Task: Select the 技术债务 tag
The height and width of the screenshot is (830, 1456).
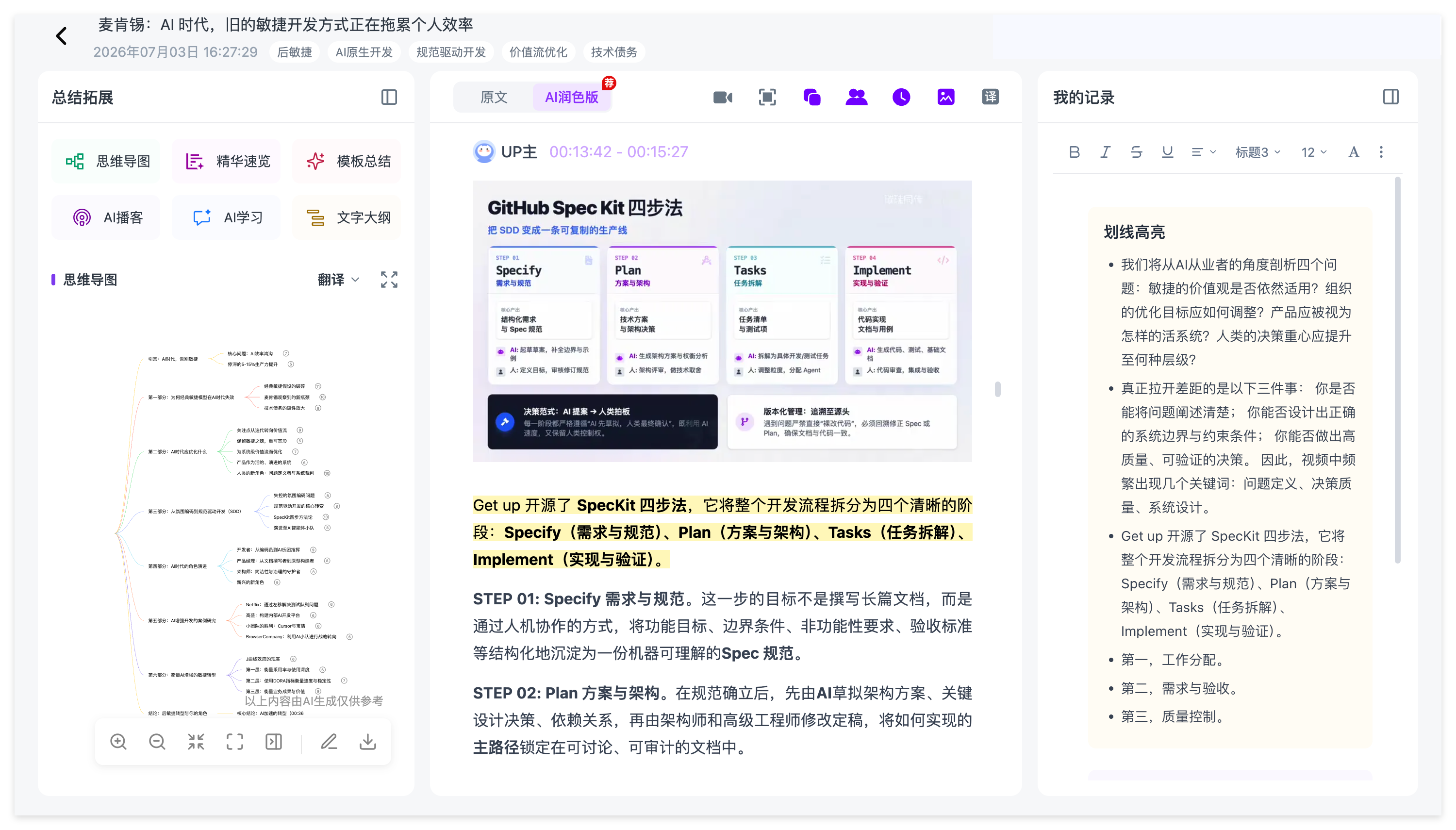Action: pyautogui.click(x=614, y=52)
